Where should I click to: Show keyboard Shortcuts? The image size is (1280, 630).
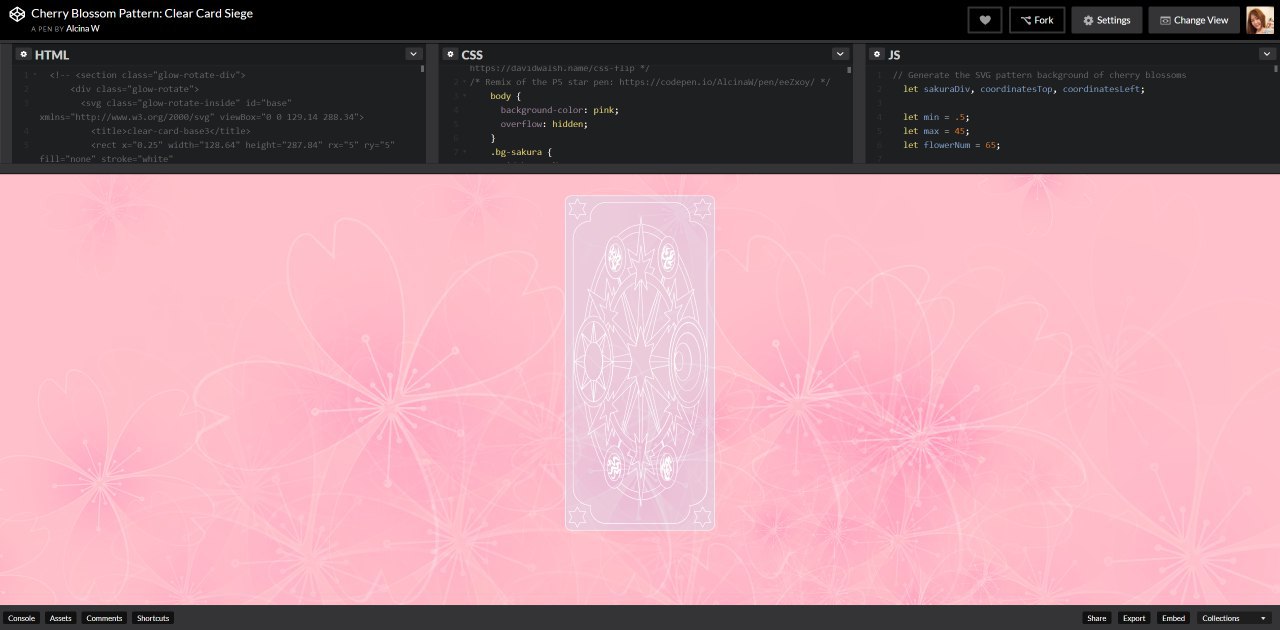[153, 618]
